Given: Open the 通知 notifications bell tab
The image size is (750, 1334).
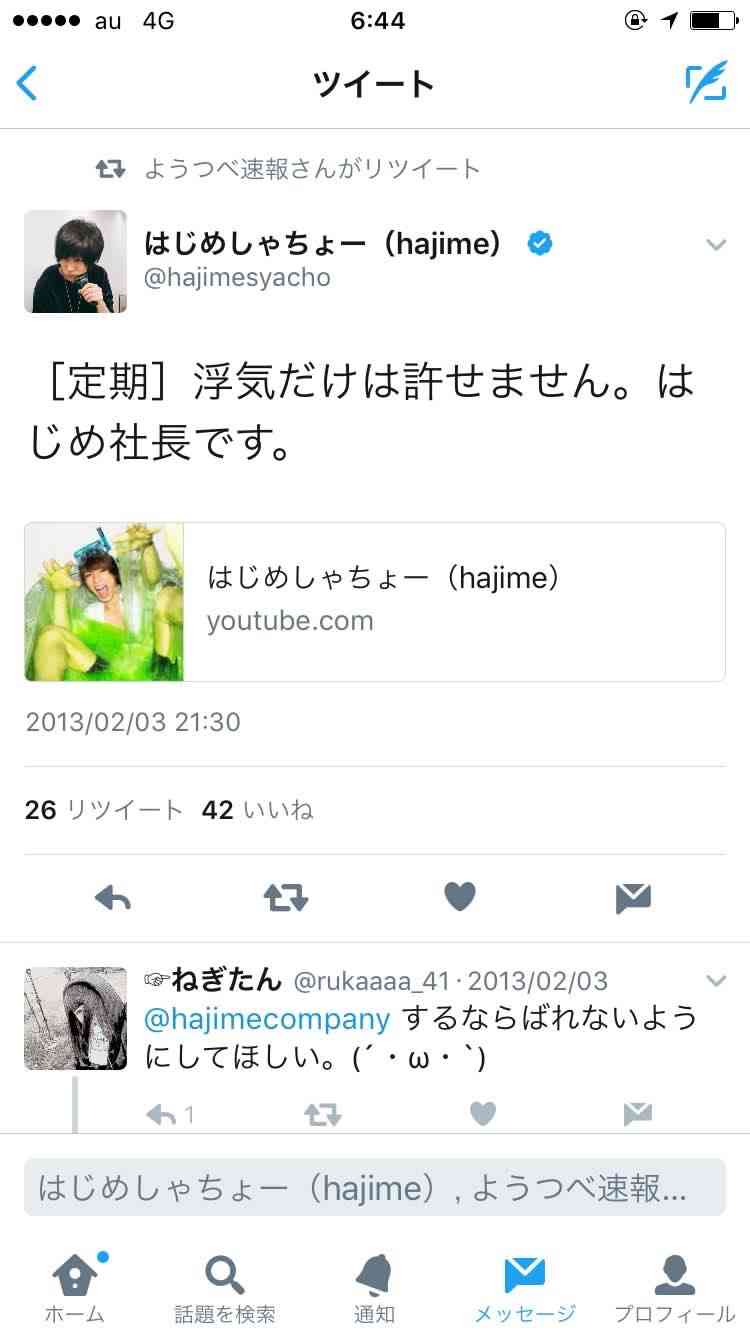Looking at the screenshot, I should [x=374, y=1286].
